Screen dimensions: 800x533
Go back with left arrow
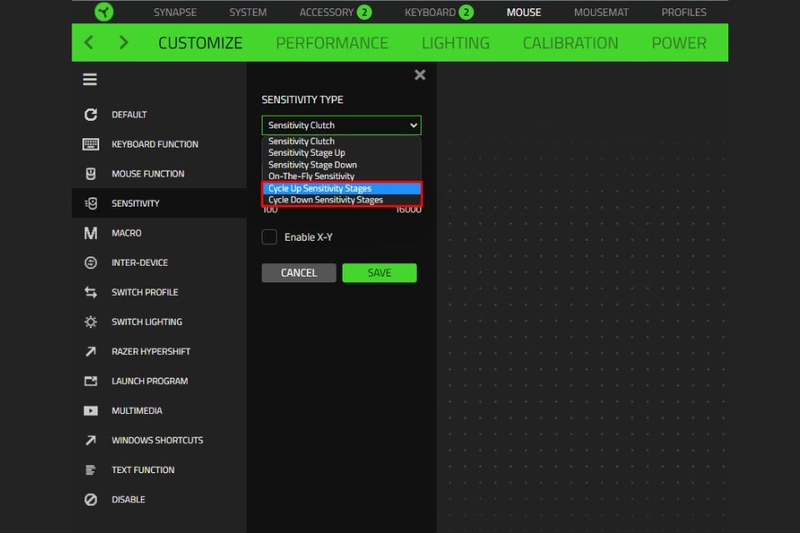pos(89,42)
